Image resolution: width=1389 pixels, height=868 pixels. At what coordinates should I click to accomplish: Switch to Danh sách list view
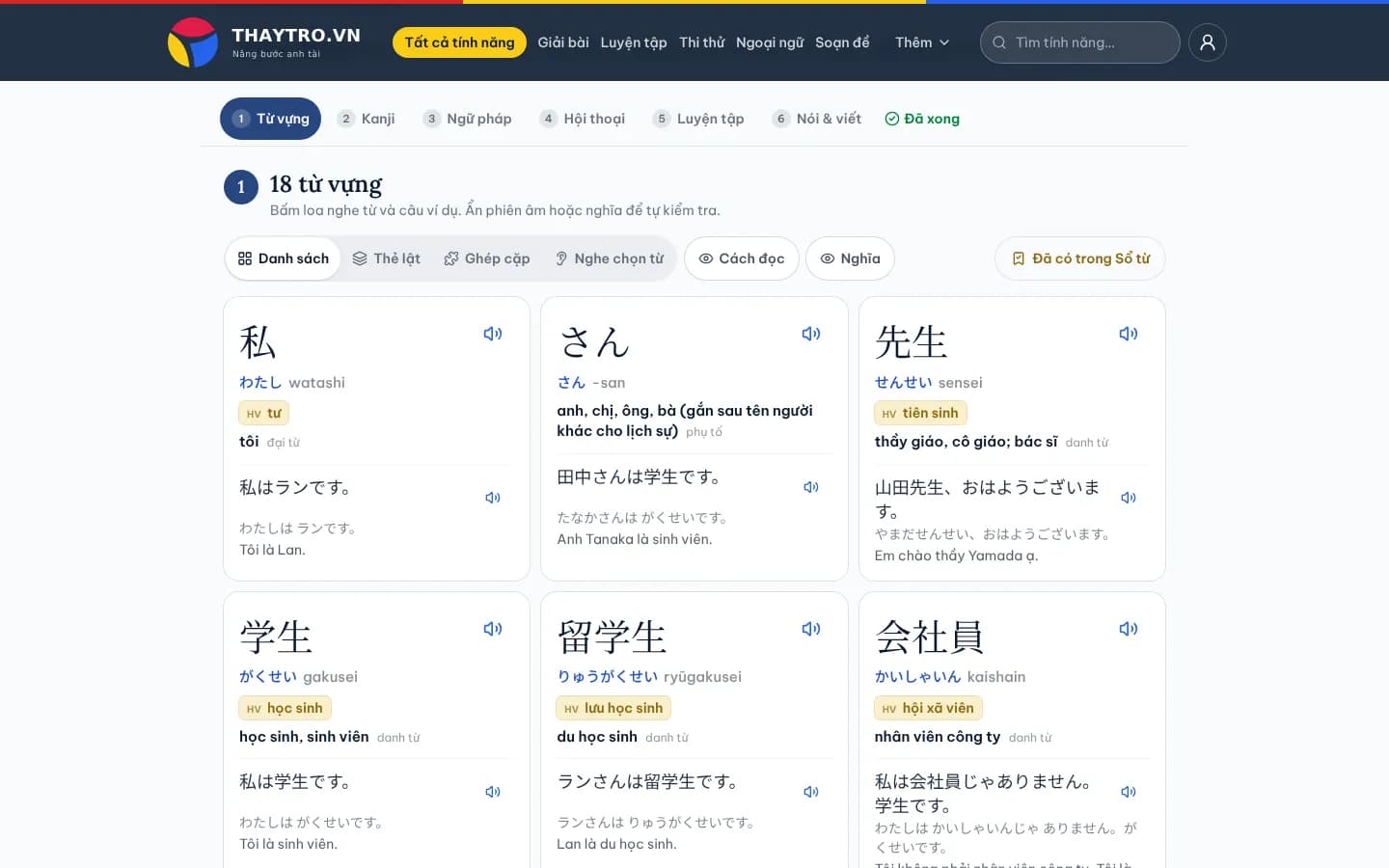[284, 258]
